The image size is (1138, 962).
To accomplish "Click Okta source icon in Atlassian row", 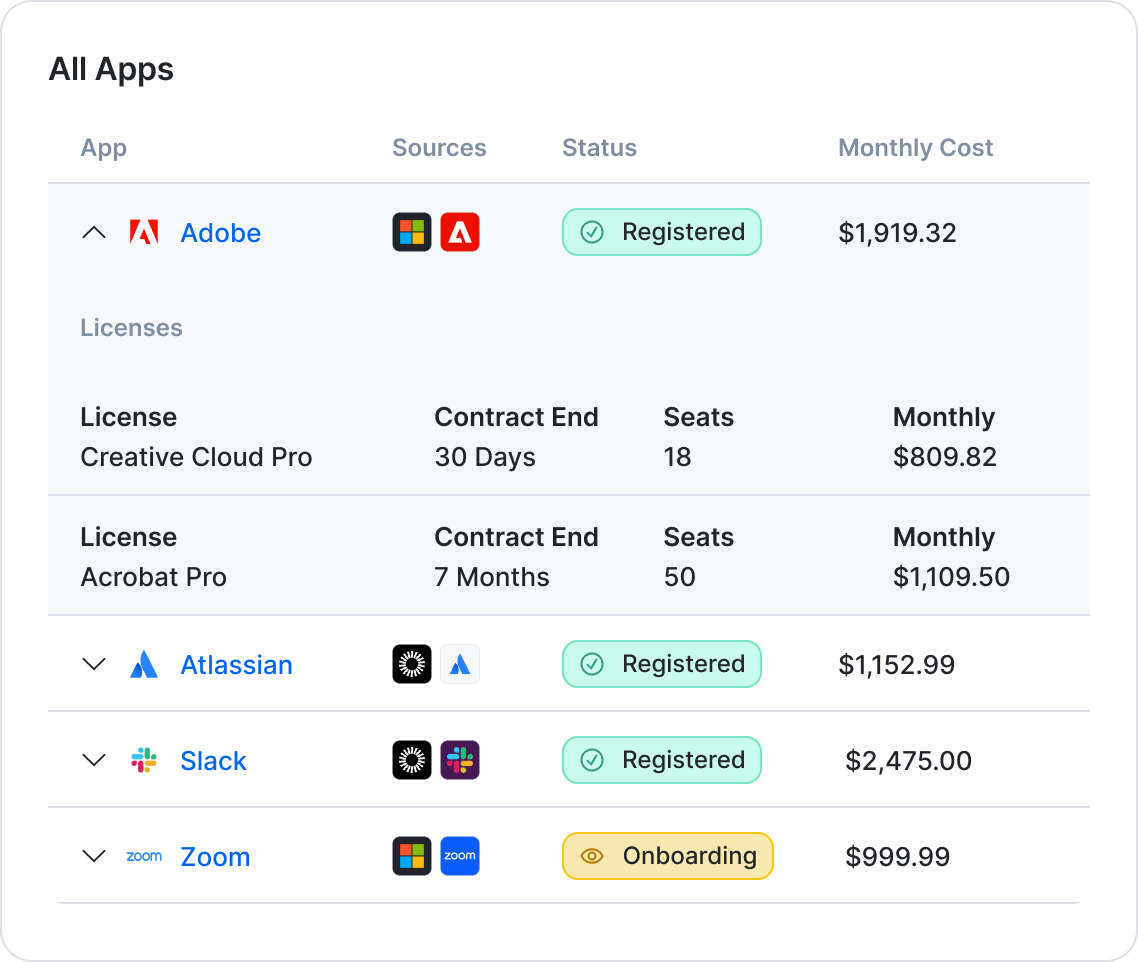I will point(412,664).
